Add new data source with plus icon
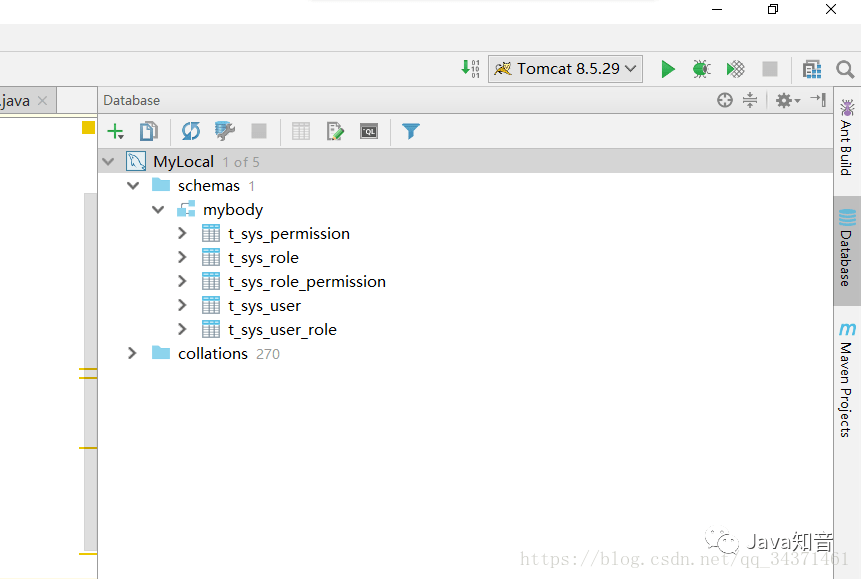This screenshot has height=579, width=861. [x=116, y=131]
